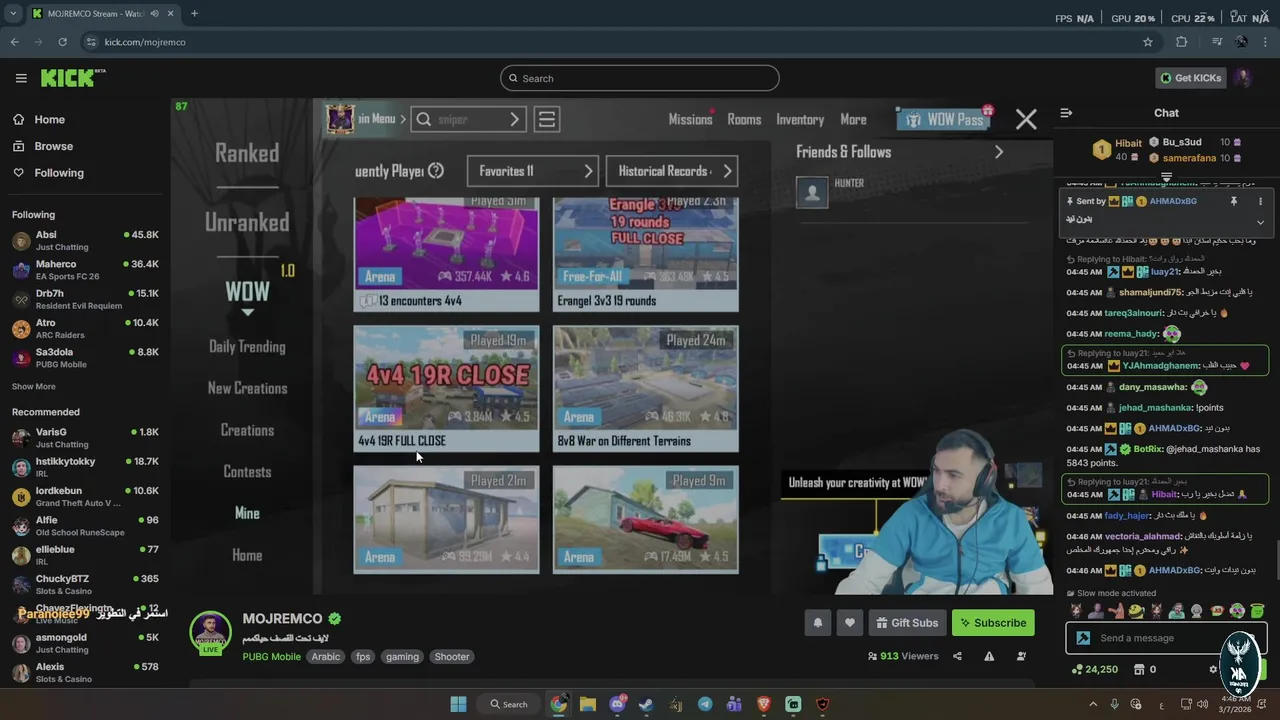Open the Kick hamburger menu
The height and width of the screenshot is (720, 1280).
pos(21,78)
